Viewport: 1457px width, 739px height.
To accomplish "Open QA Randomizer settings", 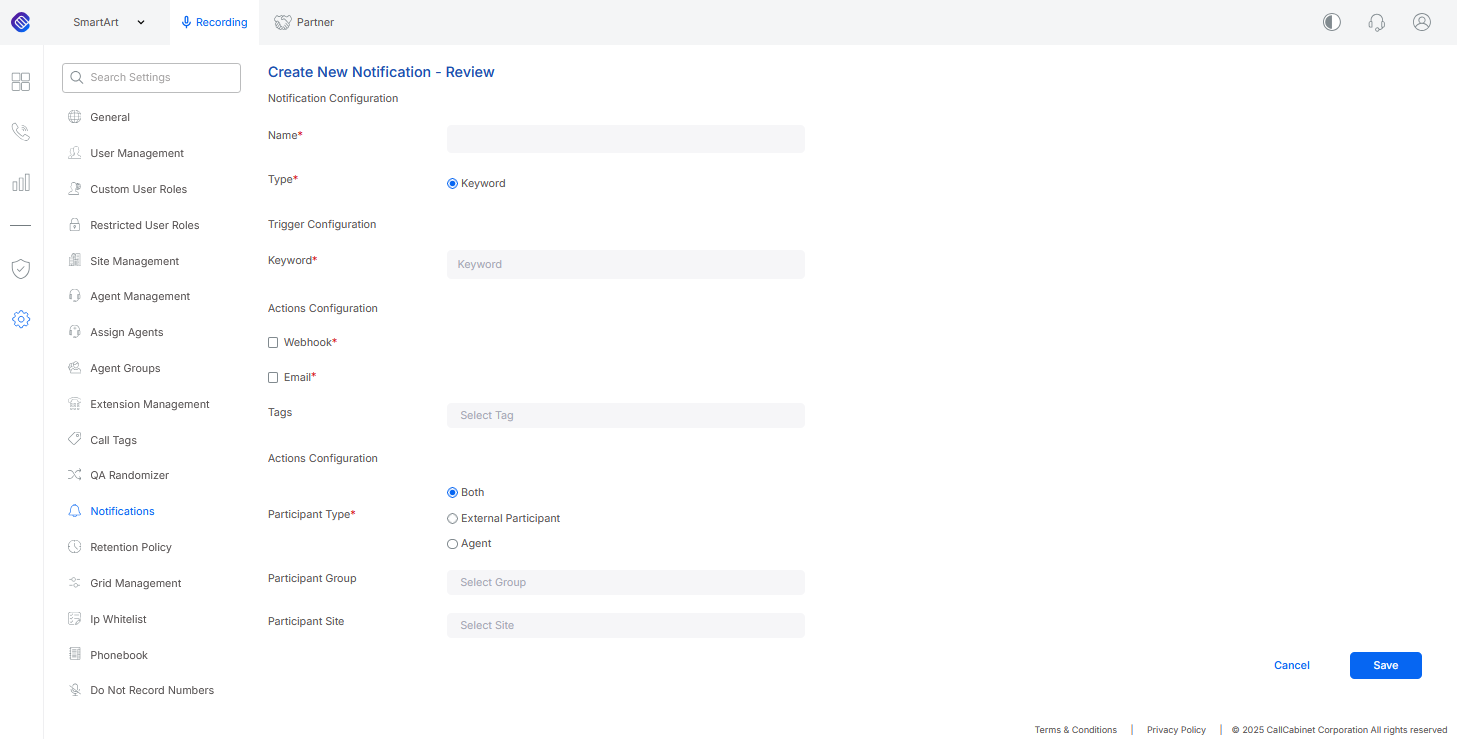I will coord(130,475).
